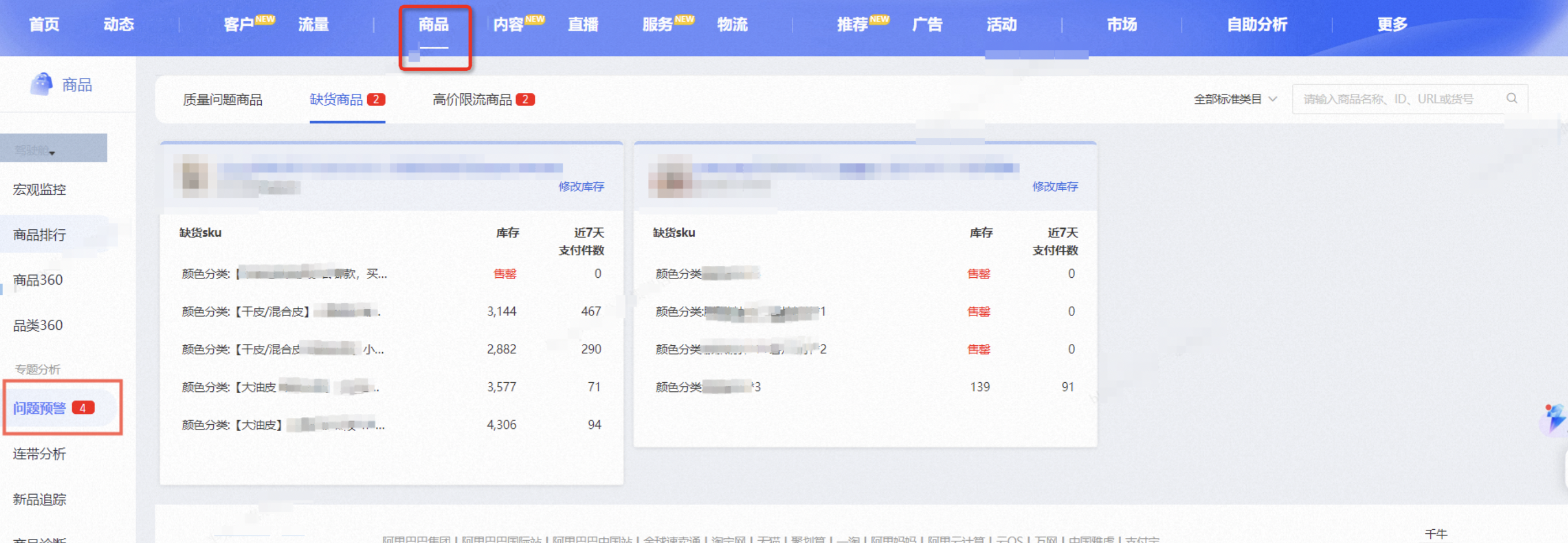Click the second product card thumbnail
Screen dimensions: 1568x543
pos(670,175)
